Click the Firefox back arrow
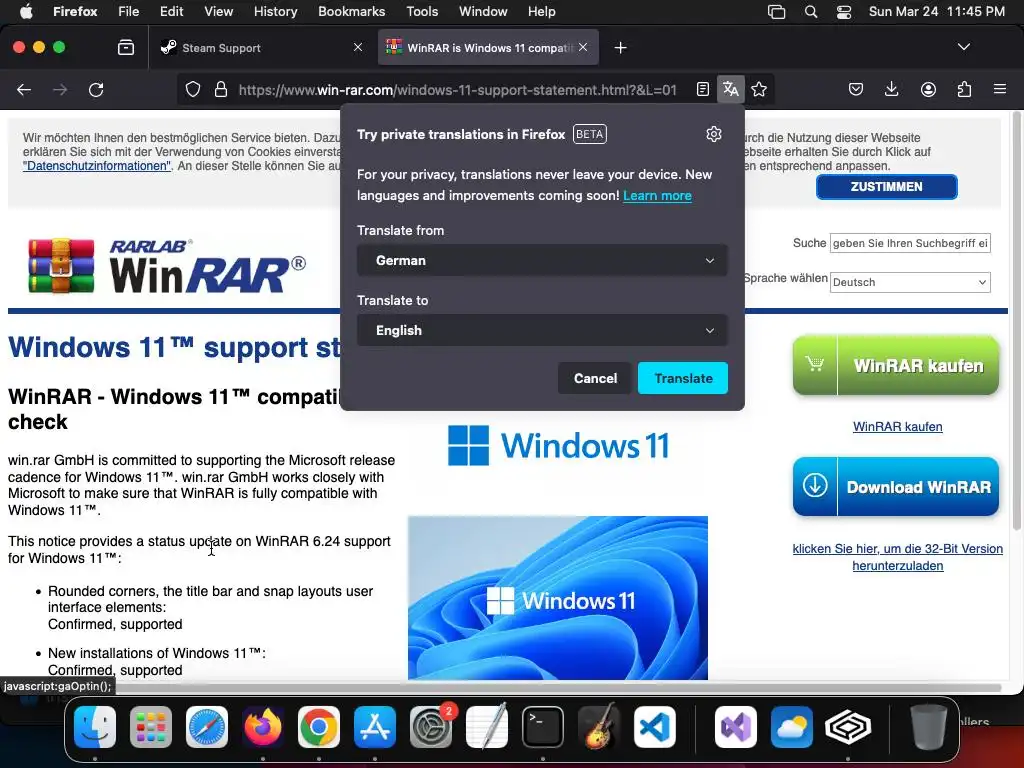Screen dimensions: 1024x768 [x=24, y=89]
